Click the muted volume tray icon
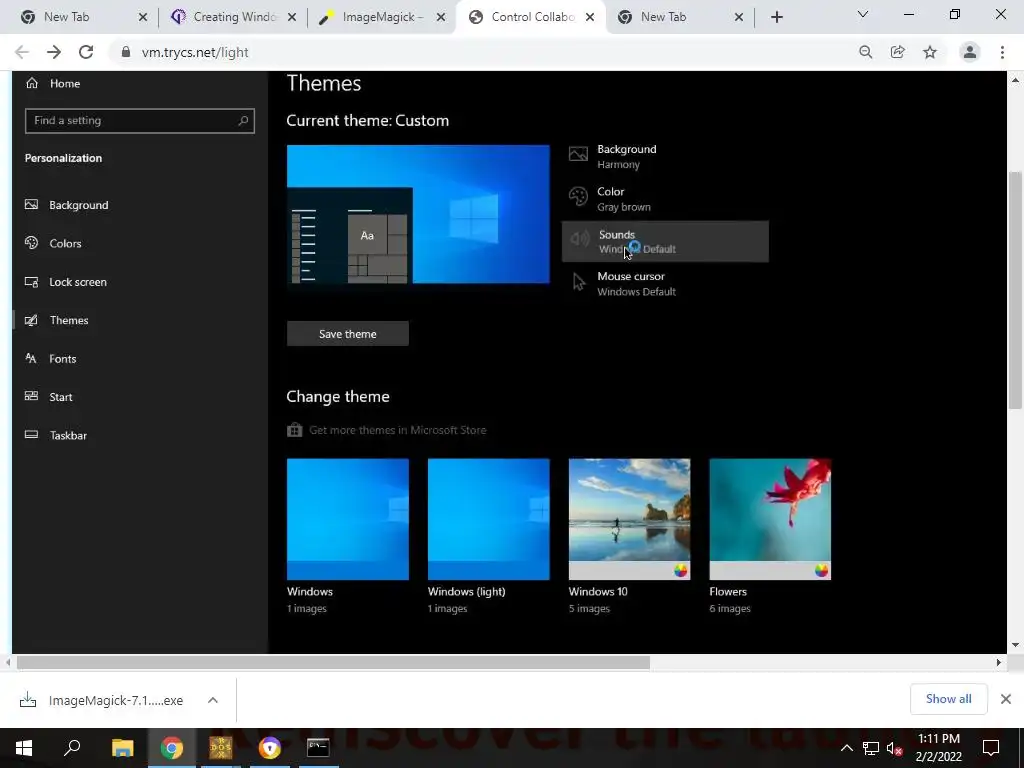The height and width of the screenshot is (768, 1024). (x=895, y=748)
